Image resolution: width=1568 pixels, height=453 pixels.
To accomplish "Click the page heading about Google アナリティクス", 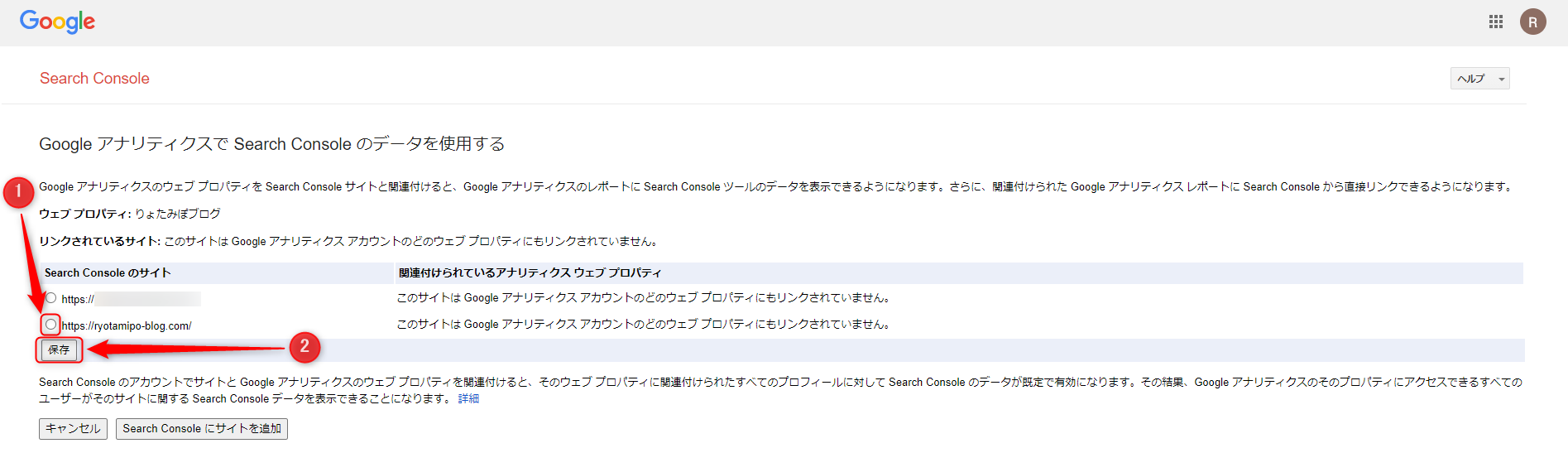I will tap(271, 143).
